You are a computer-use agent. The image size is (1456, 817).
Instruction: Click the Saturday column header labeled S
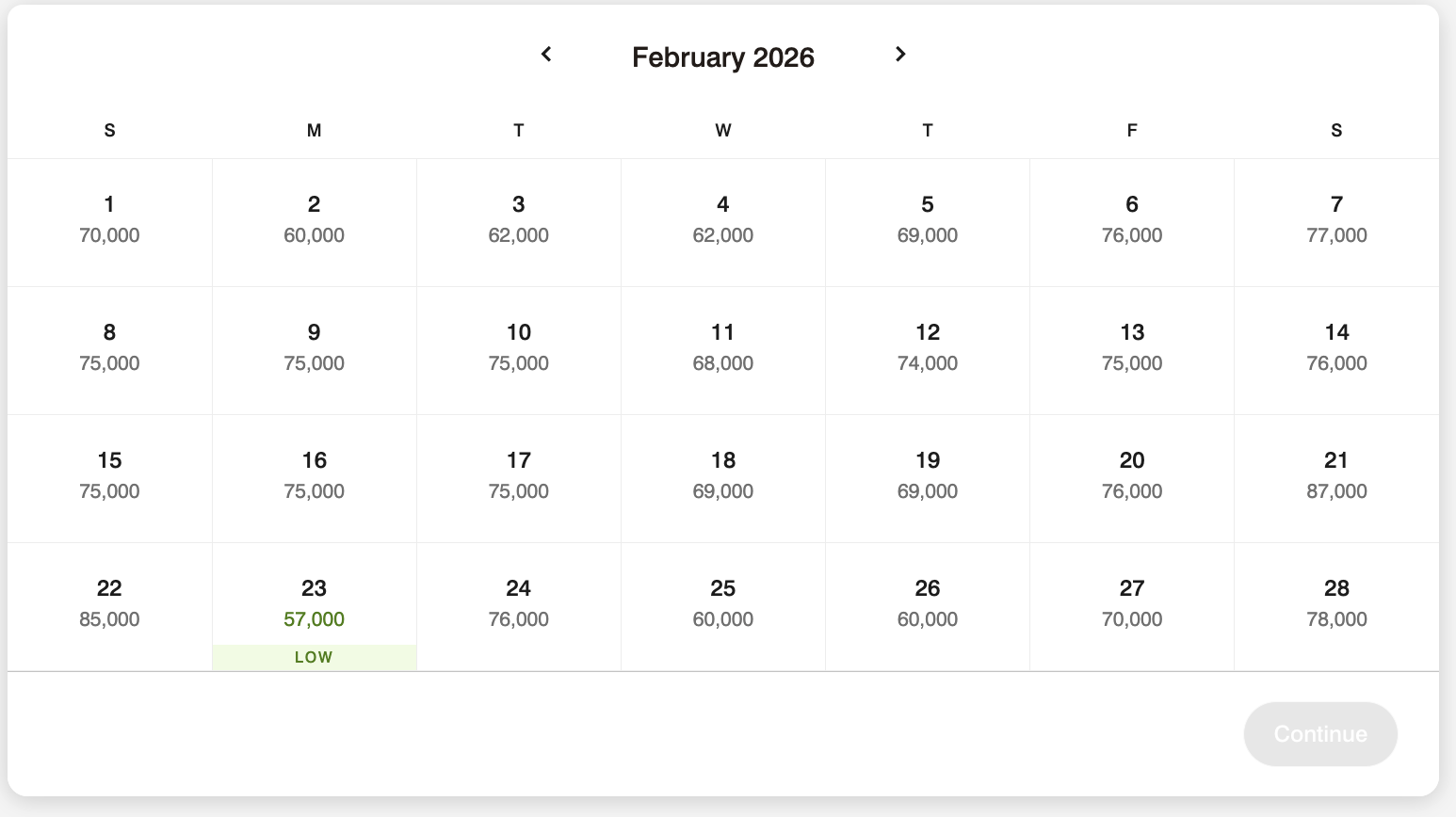point(1336,130)
